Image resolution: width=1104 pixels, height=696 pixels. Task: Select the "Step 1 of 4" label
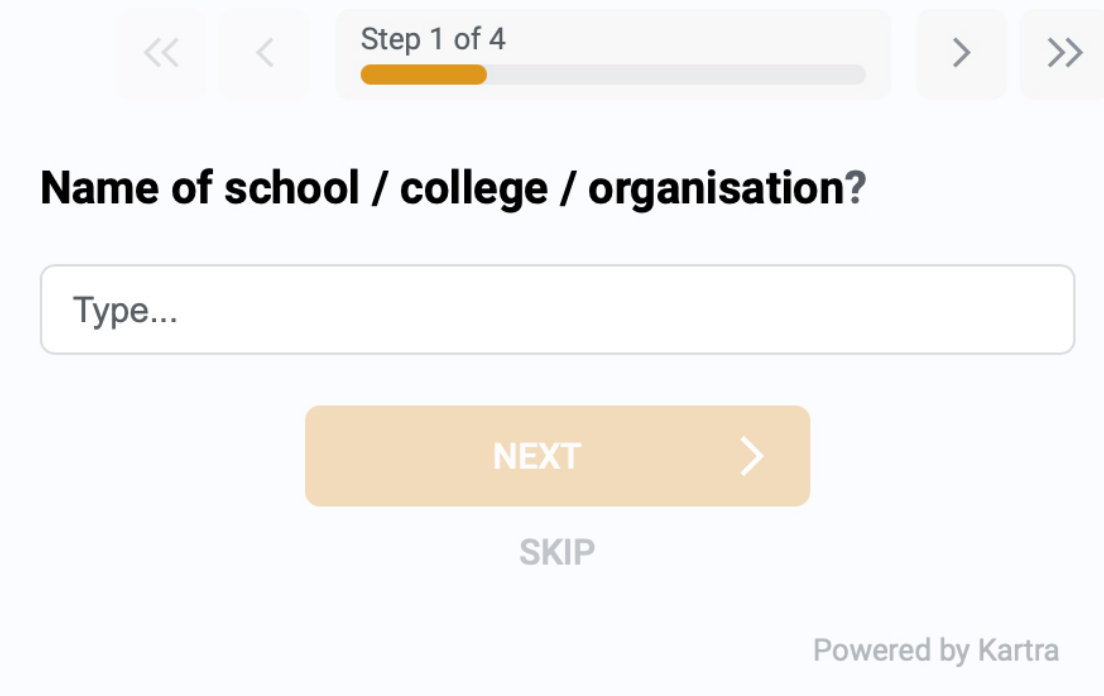[x=433, y=40]
